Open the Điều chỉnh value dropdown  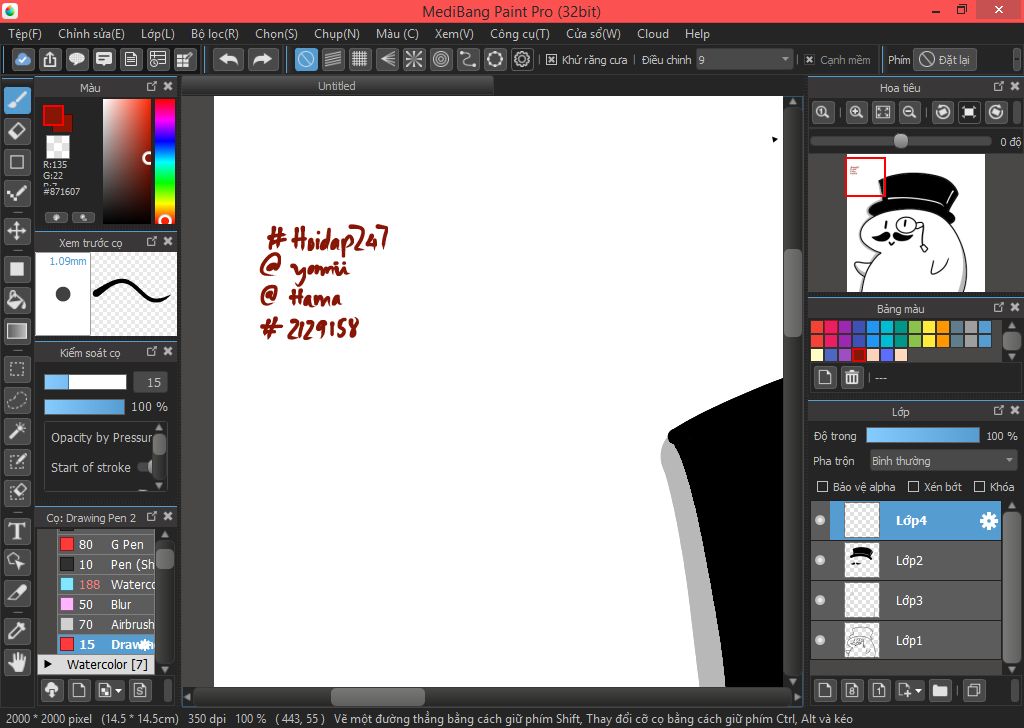(744, 60)
